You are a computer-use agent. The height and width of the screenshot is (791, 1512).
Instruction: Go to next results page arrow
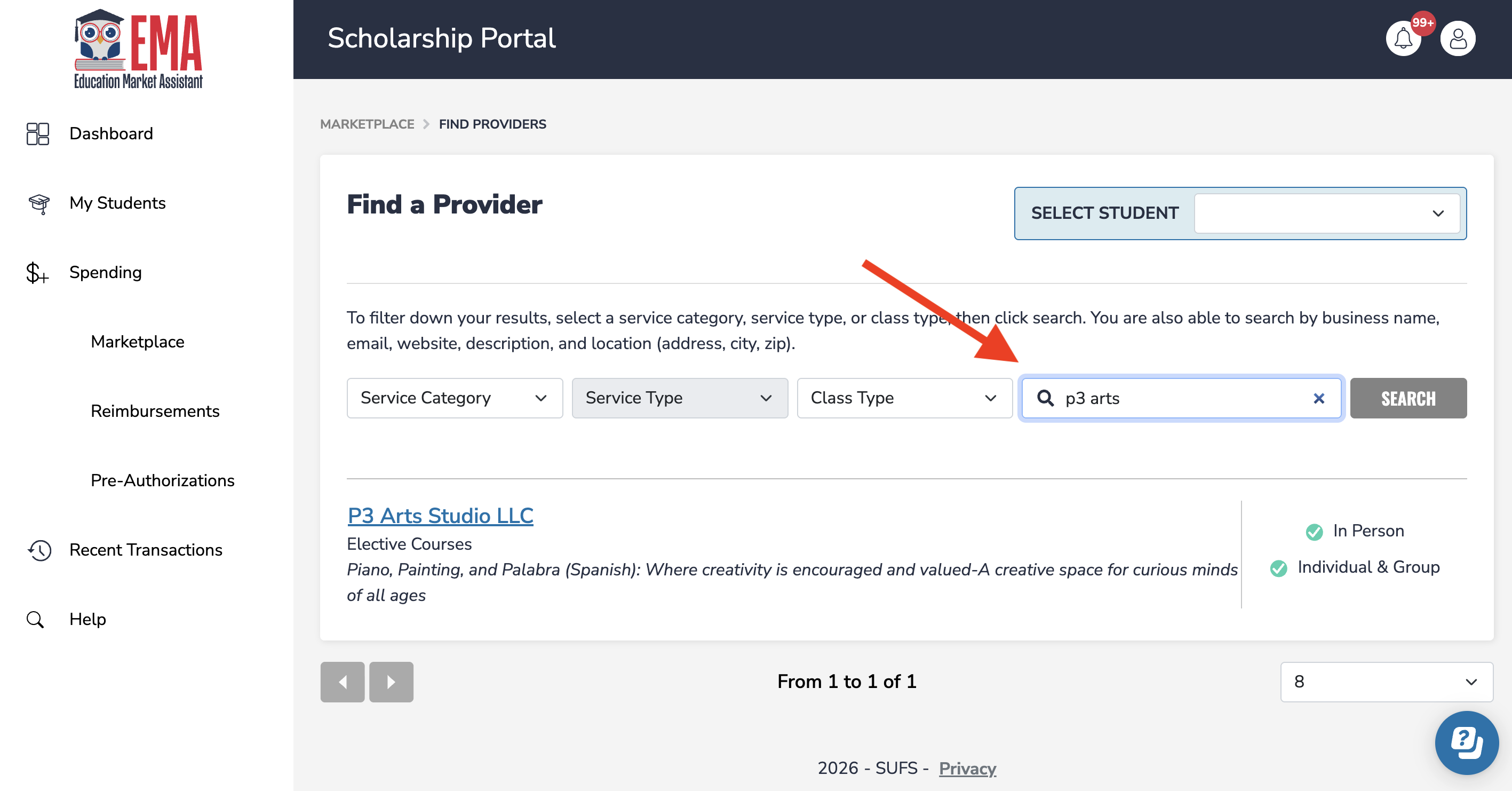(392, 682)
